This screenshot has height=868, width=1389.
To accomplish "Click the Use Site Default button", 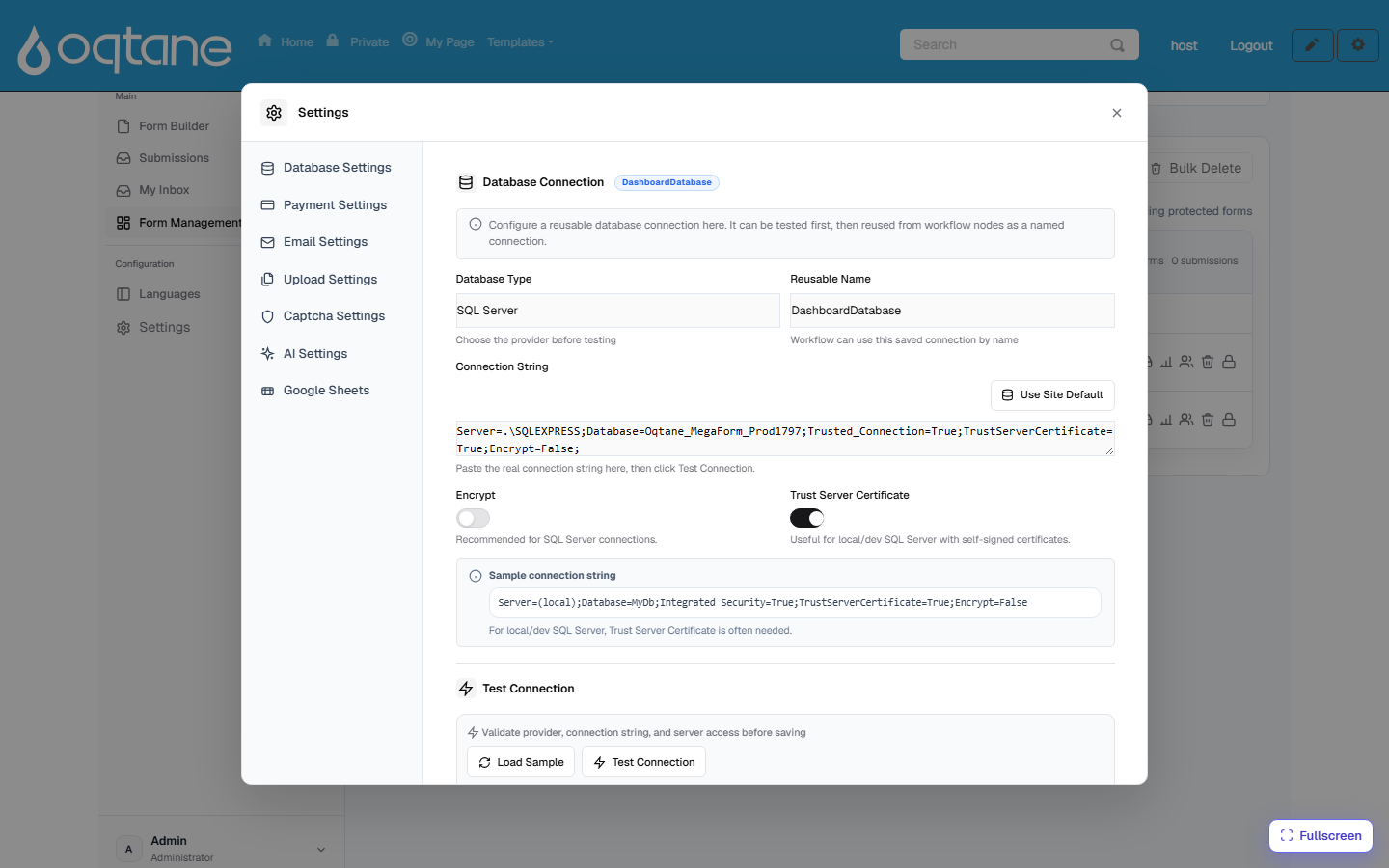I will click(x=1052, y=395).
